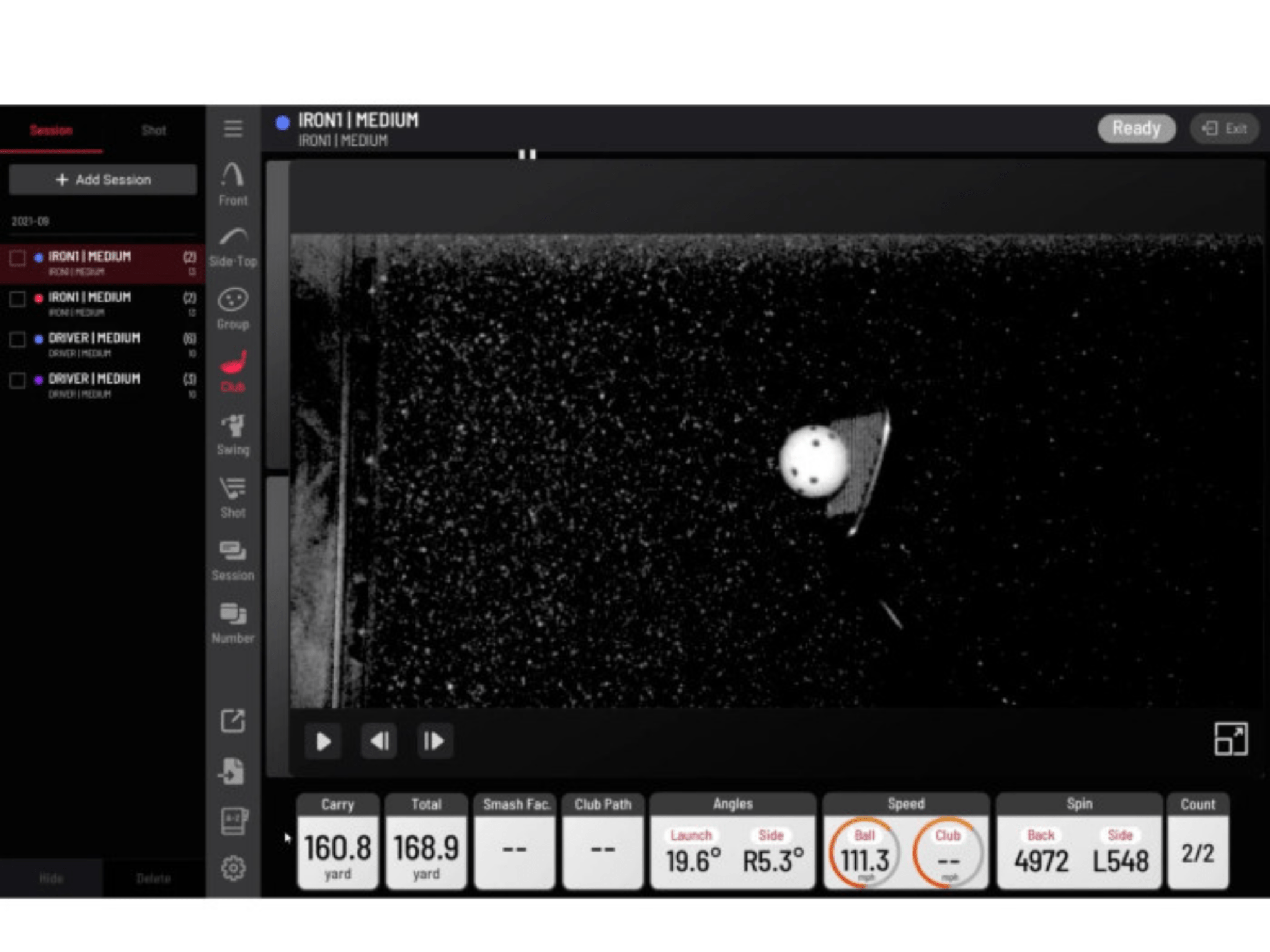This screenshot has height=952, width=1270.
Task: Click the export share icon
Action: click(x=233, y=721)
